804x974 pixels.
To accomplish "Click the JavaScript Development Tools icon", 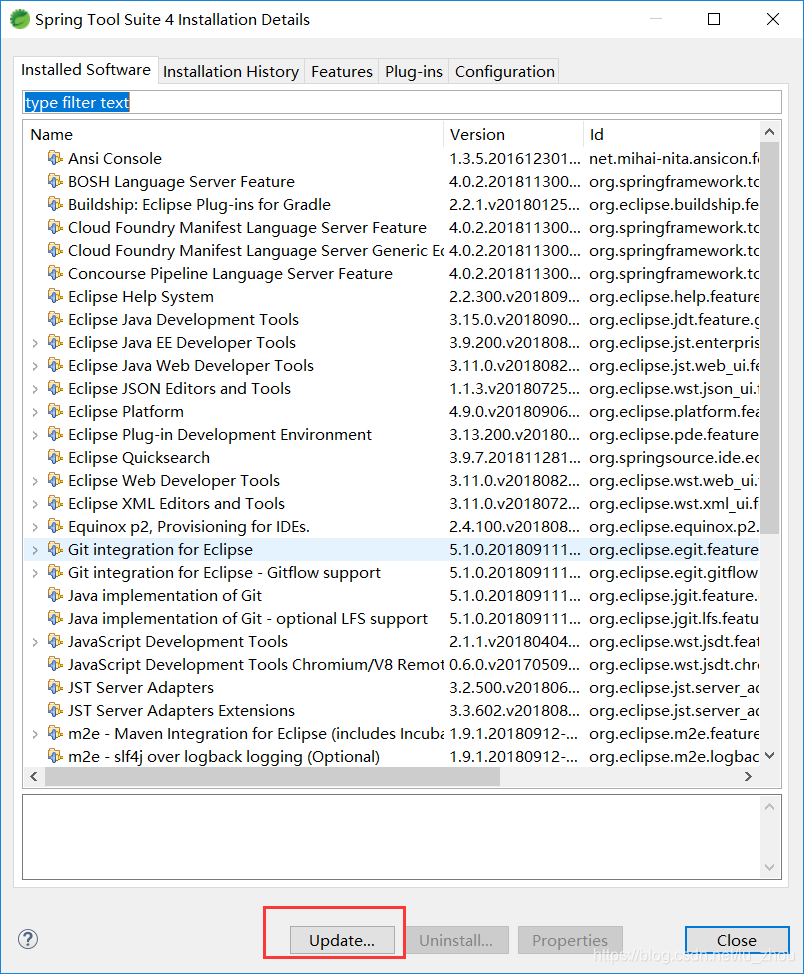I will pyautogui.click(x=55, y=641).
